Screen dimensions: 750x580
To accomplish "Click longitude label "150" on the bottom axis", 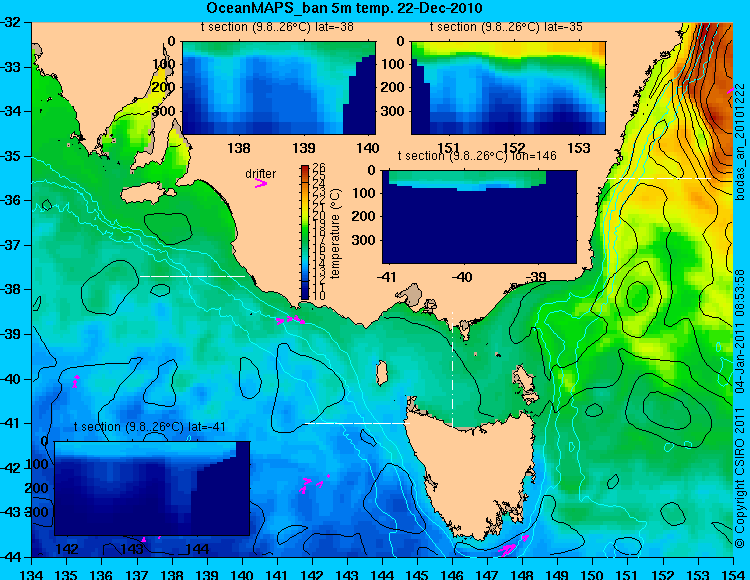I will tap(593, 573).
